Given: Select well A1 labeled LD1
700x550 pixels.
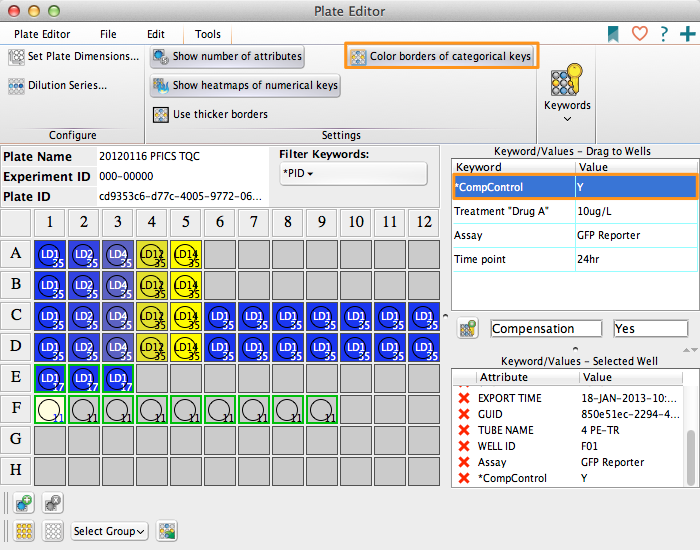Looking at the screenshot, I should (50, 254).
